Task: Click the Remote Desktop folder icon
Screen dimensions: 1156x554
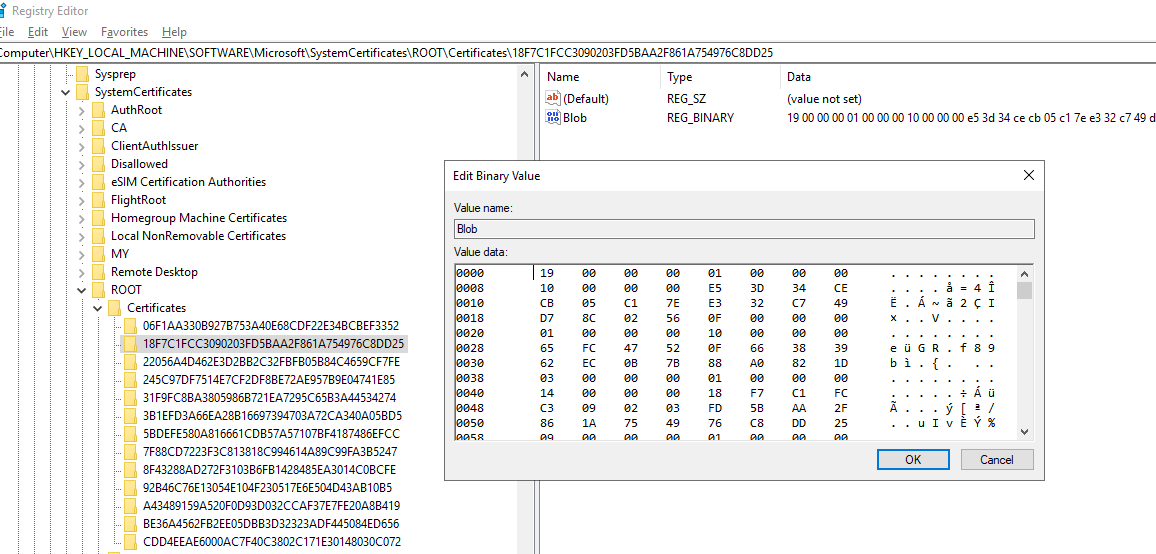Action: [x=98, y=272]
